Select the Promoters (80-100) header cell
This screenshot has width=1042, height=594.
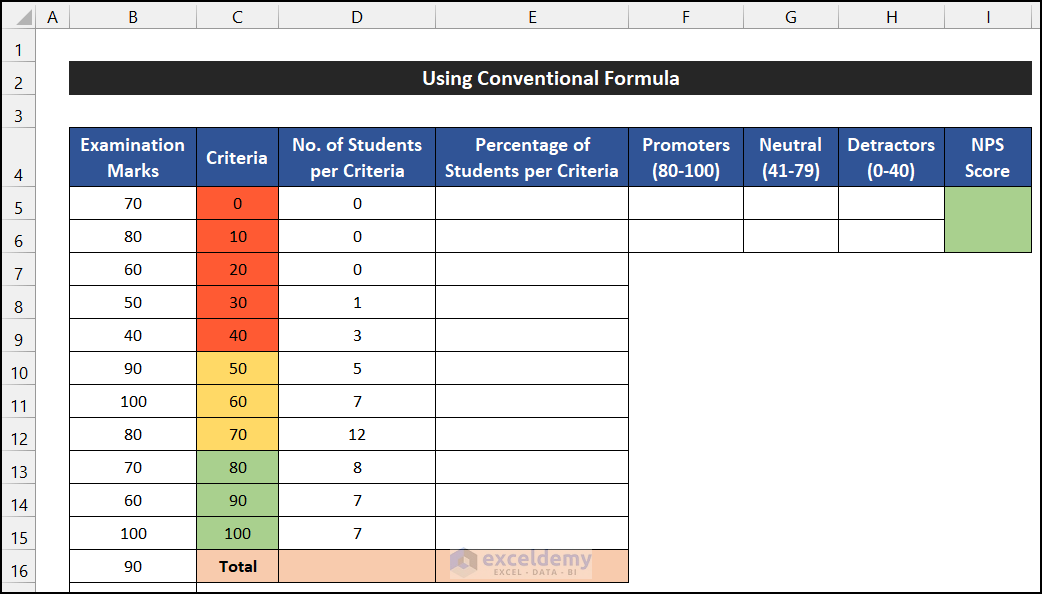[x=686, y=158]
